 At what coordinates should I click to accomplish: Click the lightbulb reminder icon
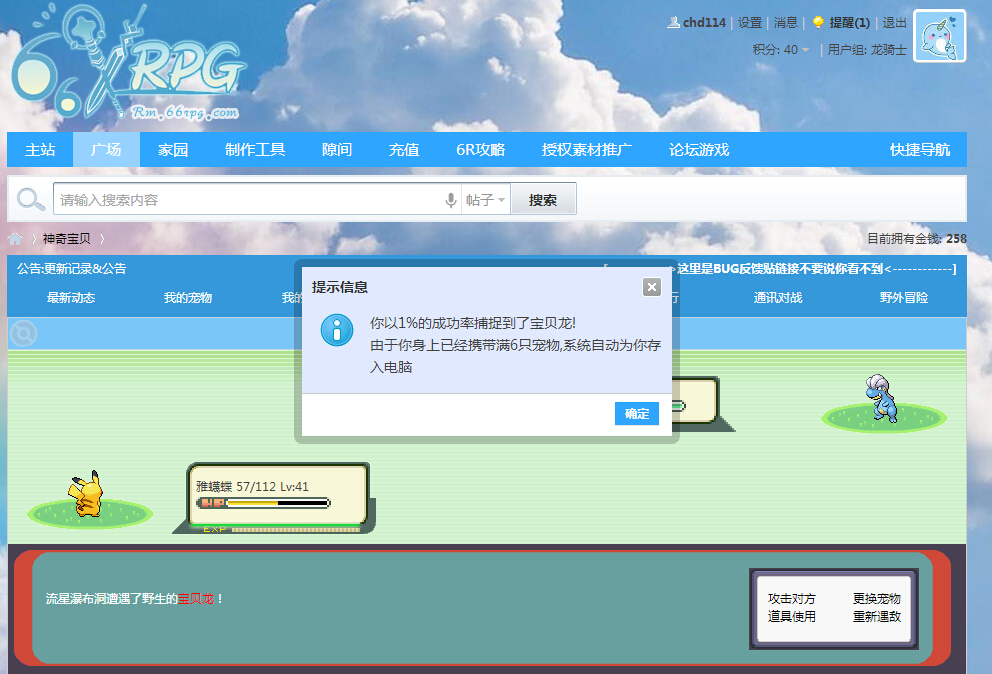(818, 22)
